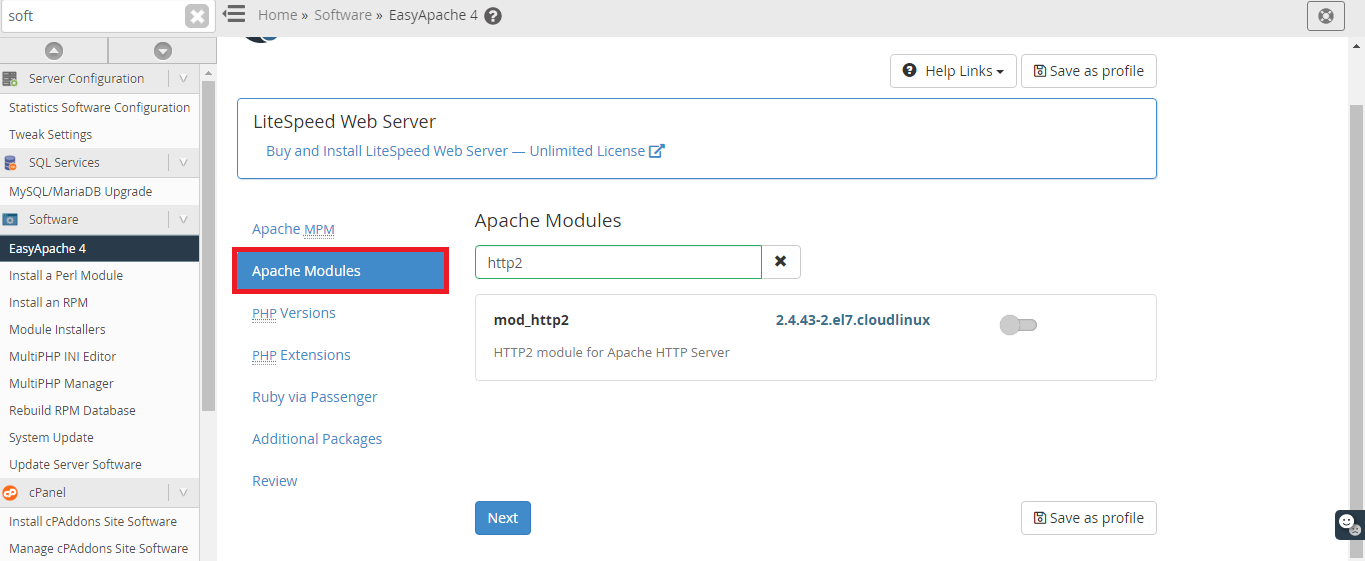Select EasyApache 4 in sidebar

[x=99, y=249]
